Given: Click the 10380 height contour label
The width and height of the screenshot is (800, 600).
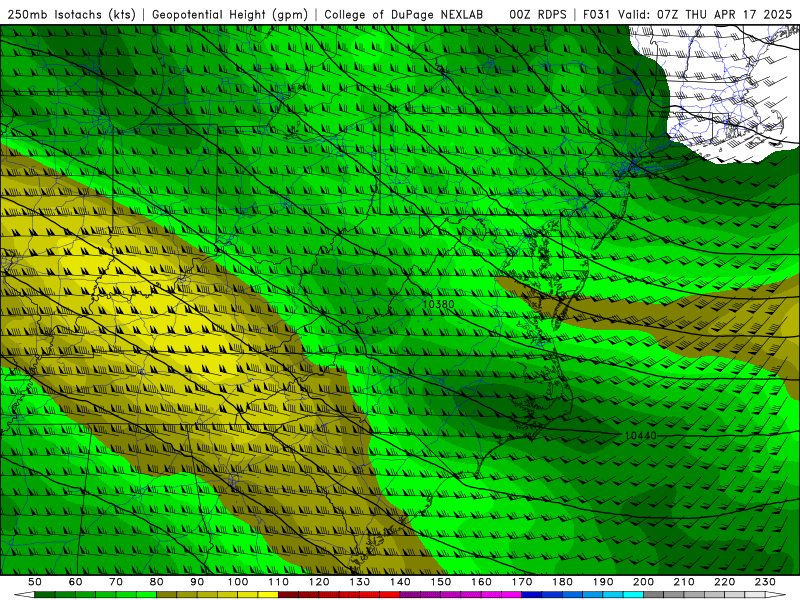Looking at the screenshot, I should point(438,304).
